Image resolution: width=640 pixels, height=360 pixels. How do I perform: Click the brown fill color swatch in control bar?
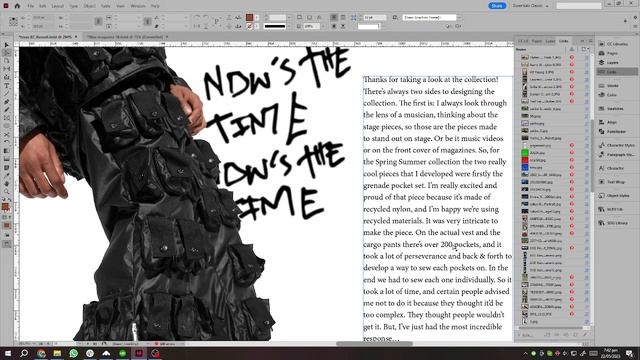[249, 18]
